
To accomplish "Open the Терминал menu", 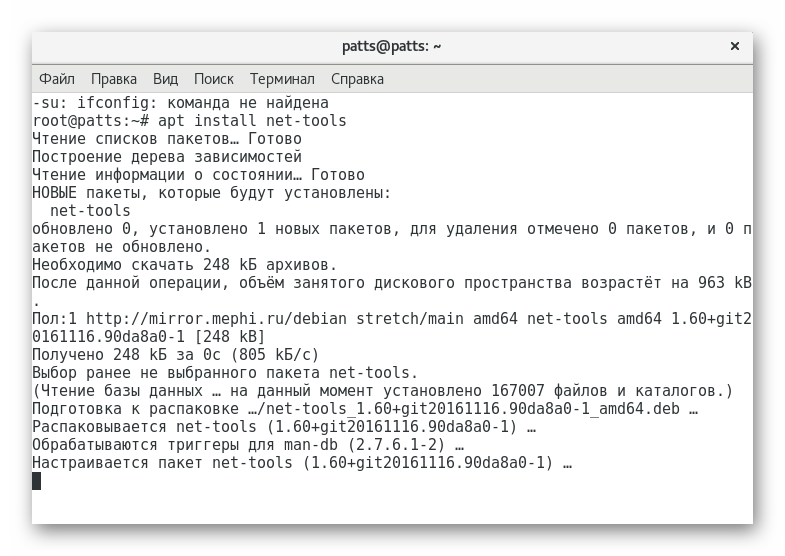I will 282,79.
